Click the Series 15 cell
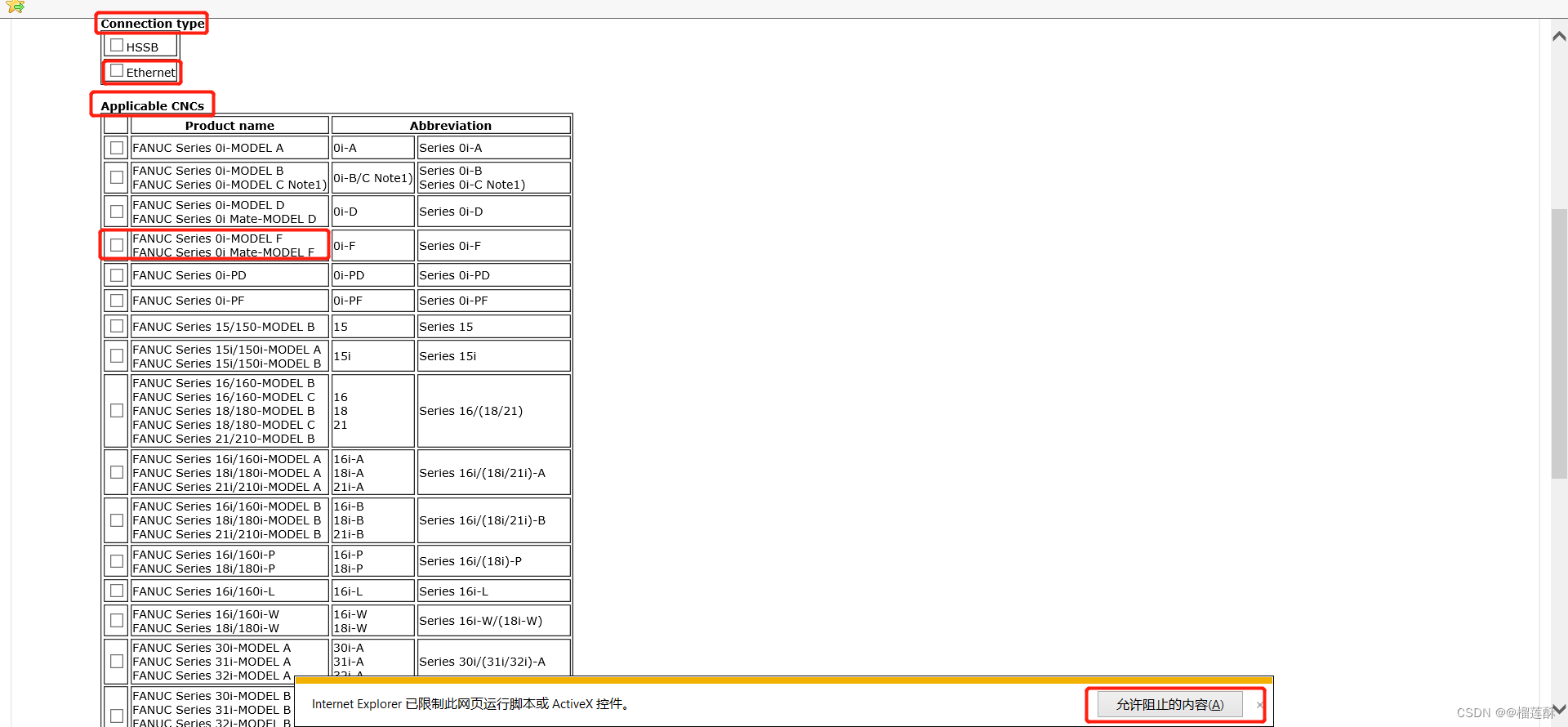 click(x=493, y=327)
